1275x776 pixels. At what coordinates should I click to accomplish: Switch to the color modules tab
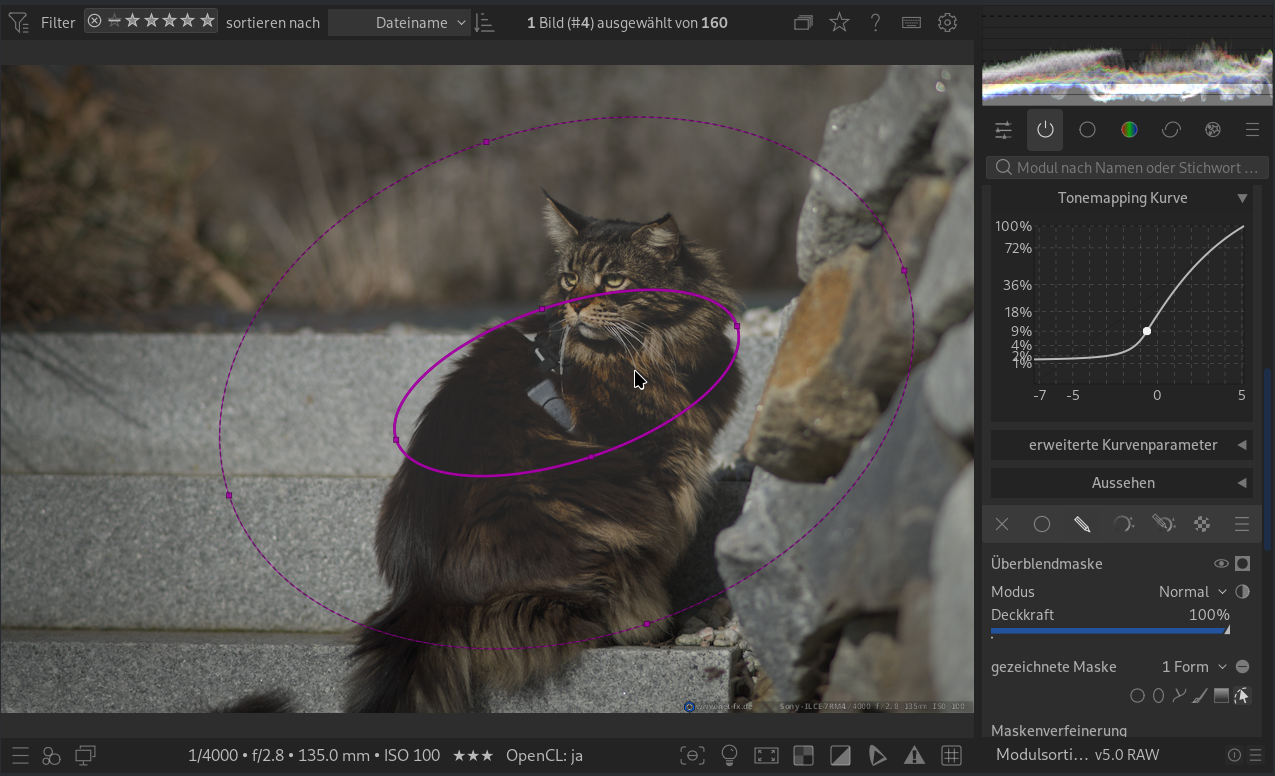click(x=1129, y=130)
